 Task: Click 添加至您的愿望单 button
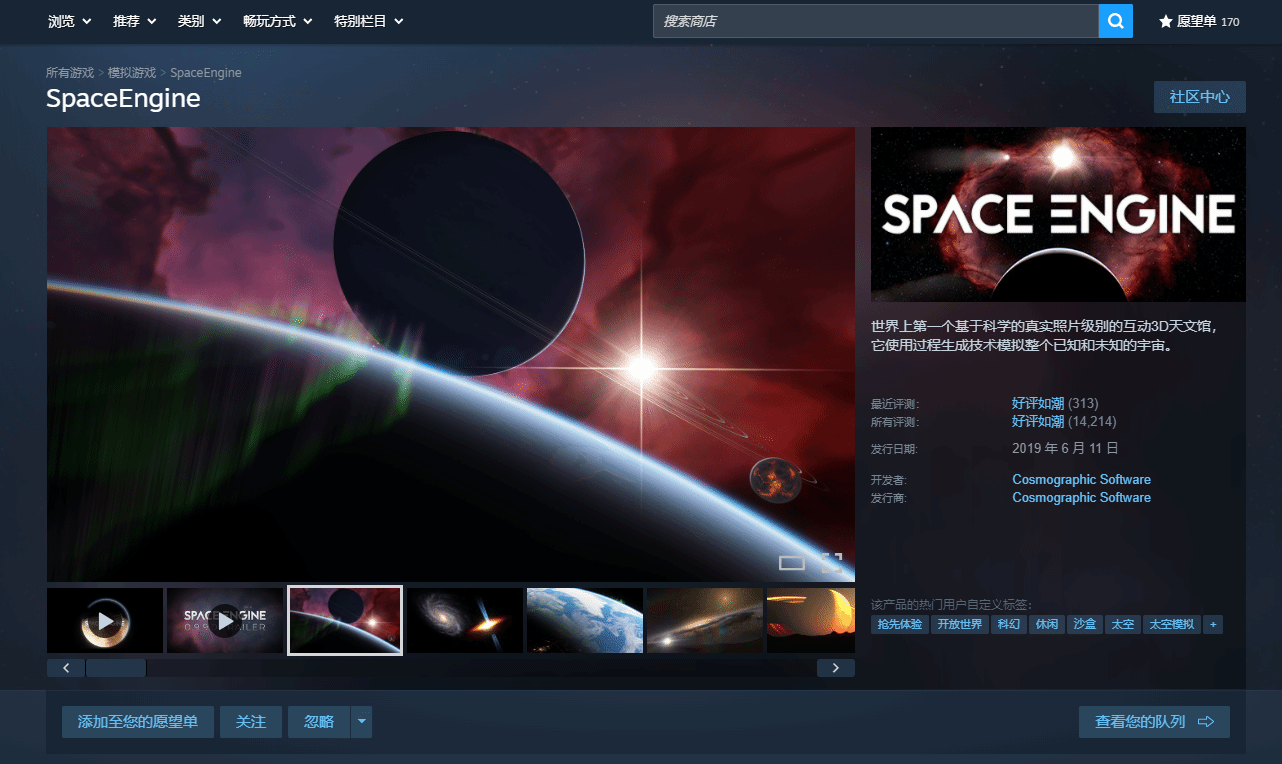[138, 722]
